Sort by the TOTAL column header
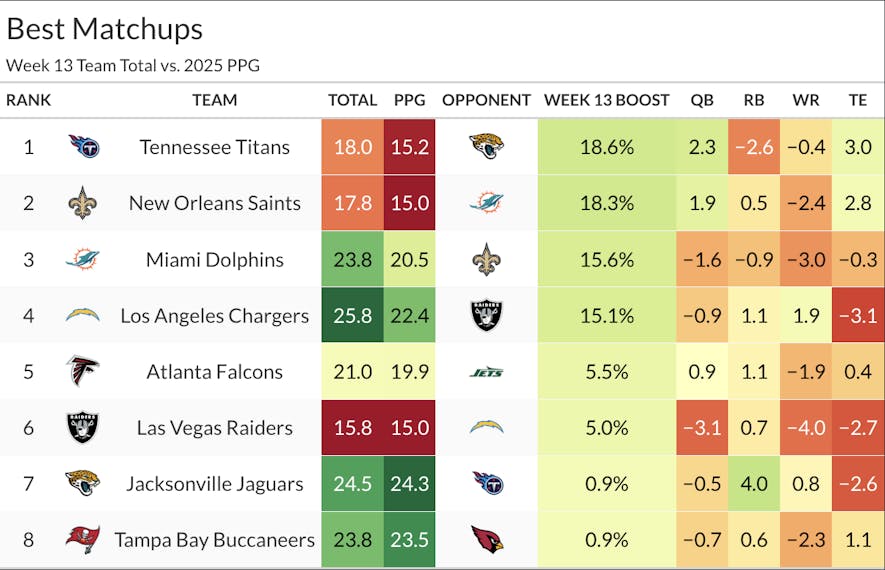 (352, 100)
